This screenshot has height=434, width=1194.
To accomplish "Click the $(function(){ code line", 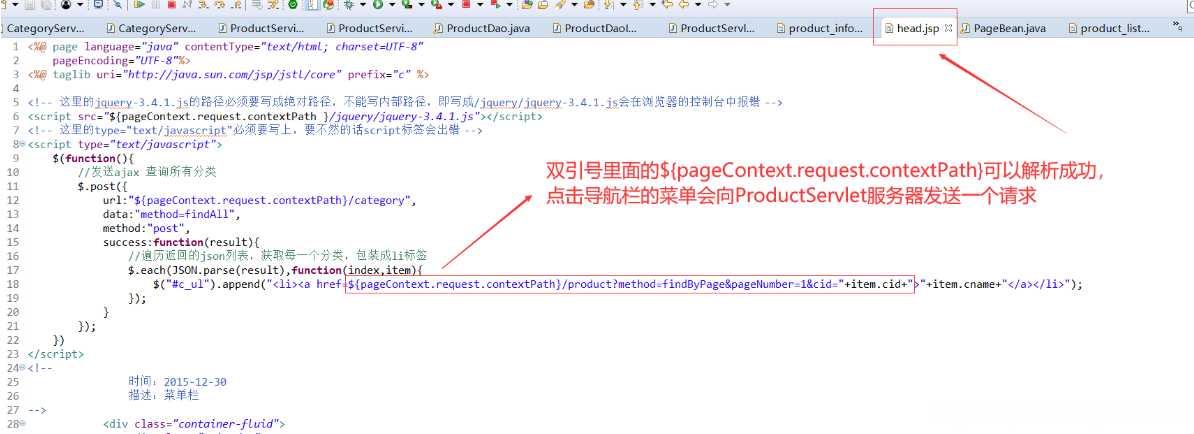I will [x=93, y=158].
